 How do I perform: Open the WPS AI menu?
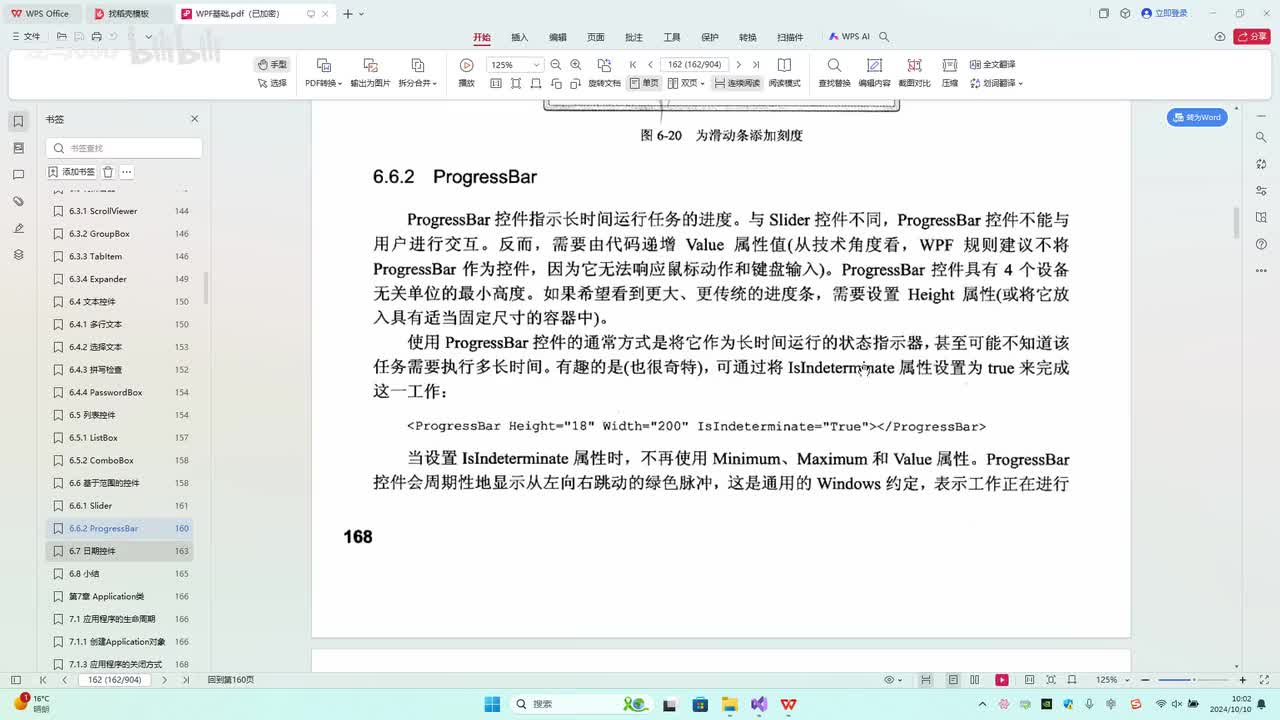tap(849, 37)
